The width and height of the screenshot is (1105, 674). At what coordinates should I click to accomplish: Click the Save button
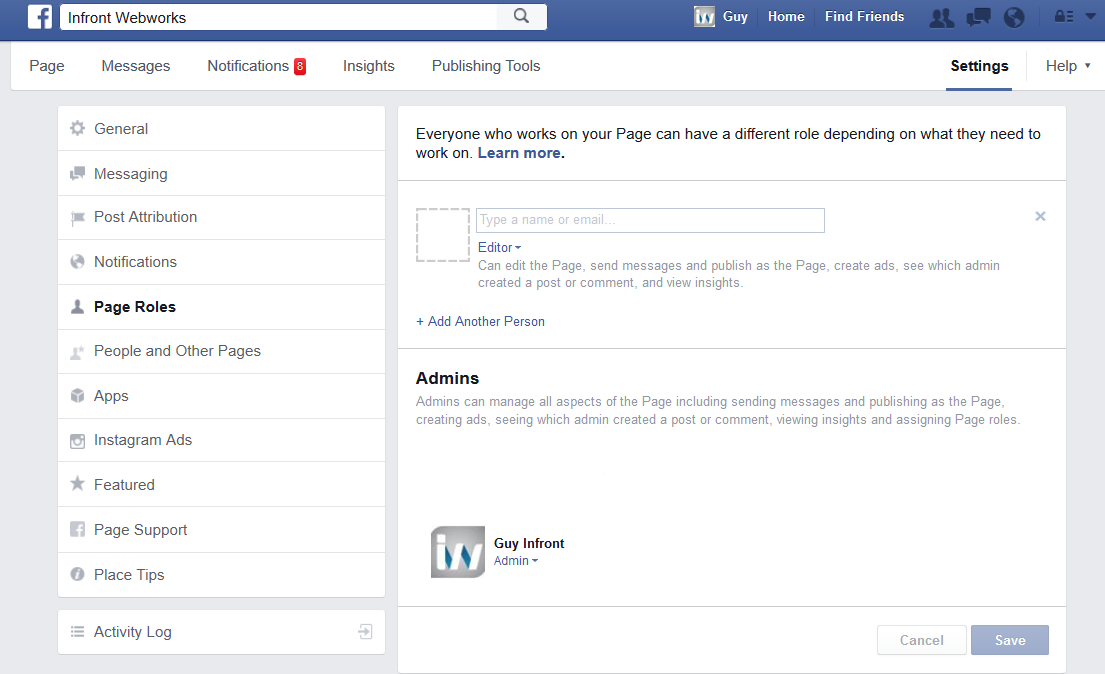click(1010, 640)
